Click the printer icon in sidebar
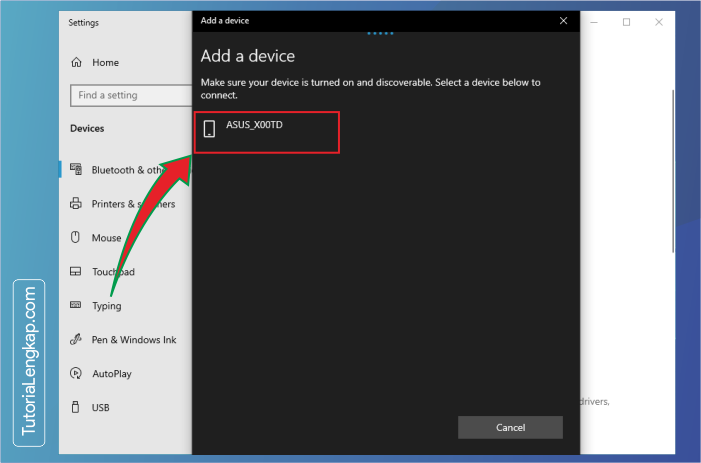 [x=76, y=203]
